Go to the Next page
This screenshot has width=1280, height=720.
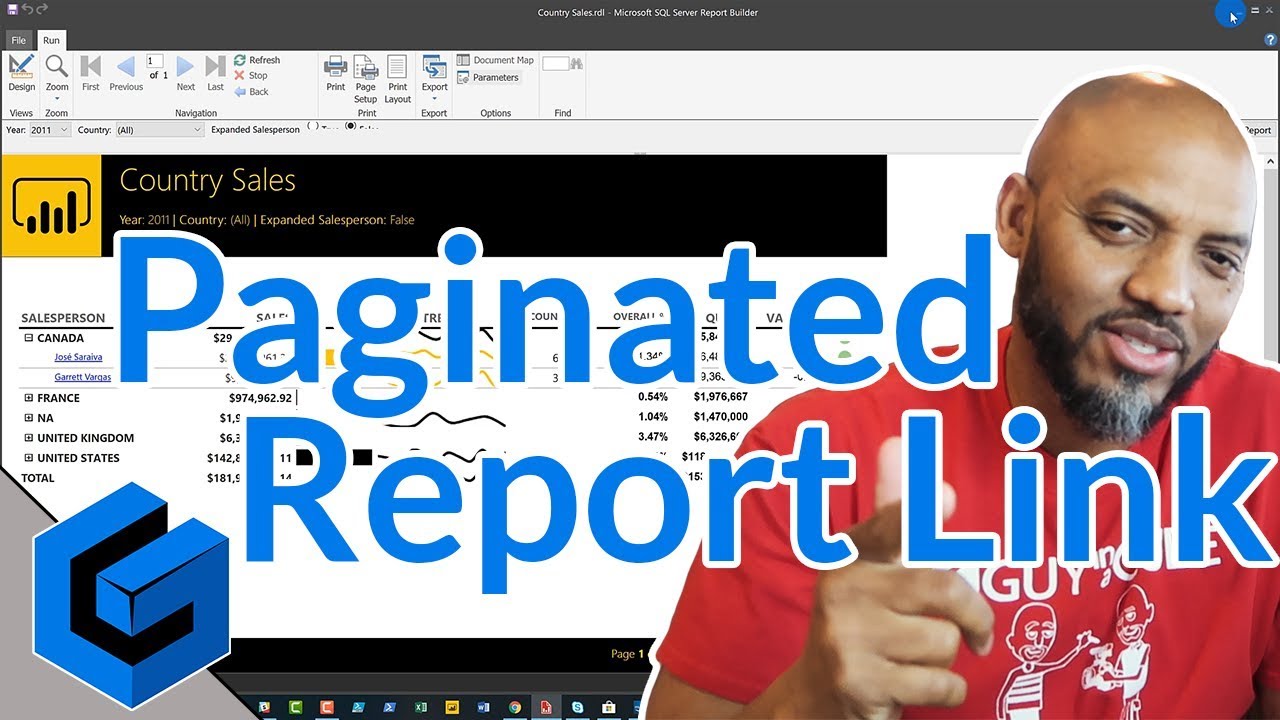[x=186, y=74]
